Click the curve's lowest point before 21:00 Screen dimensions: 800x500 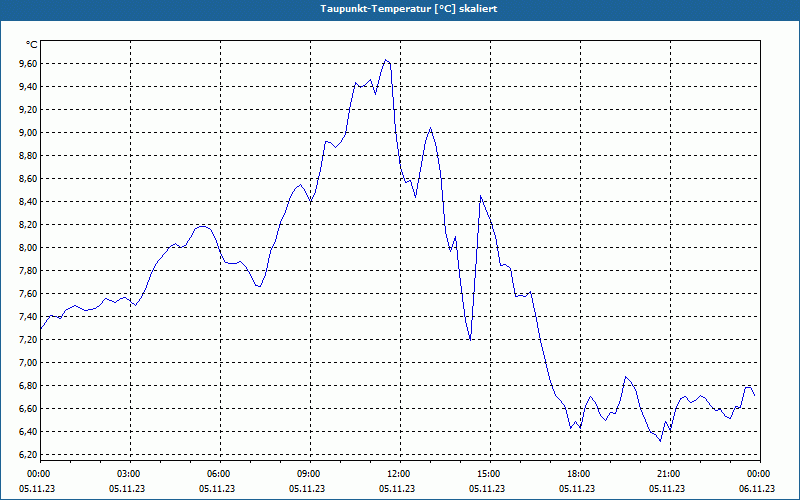660,441
